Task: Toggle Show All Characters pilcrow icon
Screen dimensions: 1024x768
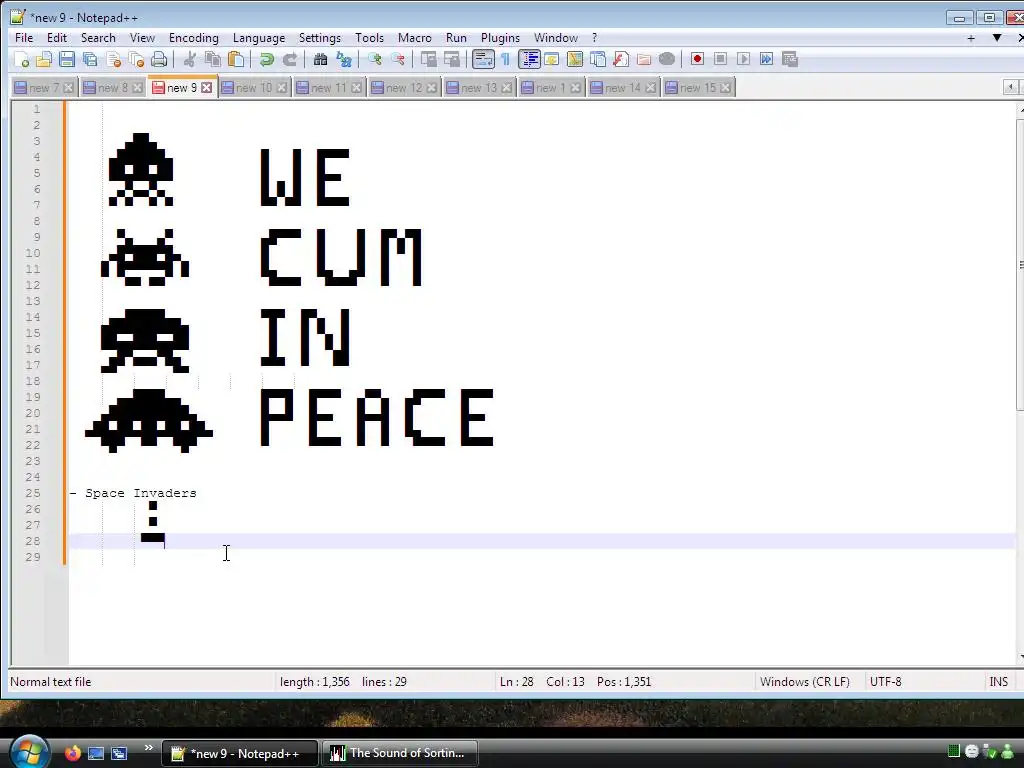Action: coord(505,59)
